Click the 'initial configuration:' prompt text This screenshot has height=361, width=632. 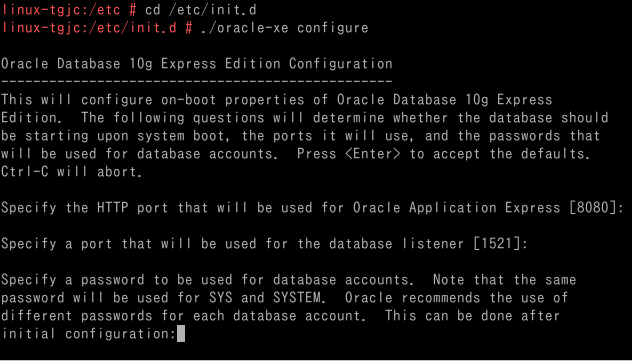pos(89,334)
